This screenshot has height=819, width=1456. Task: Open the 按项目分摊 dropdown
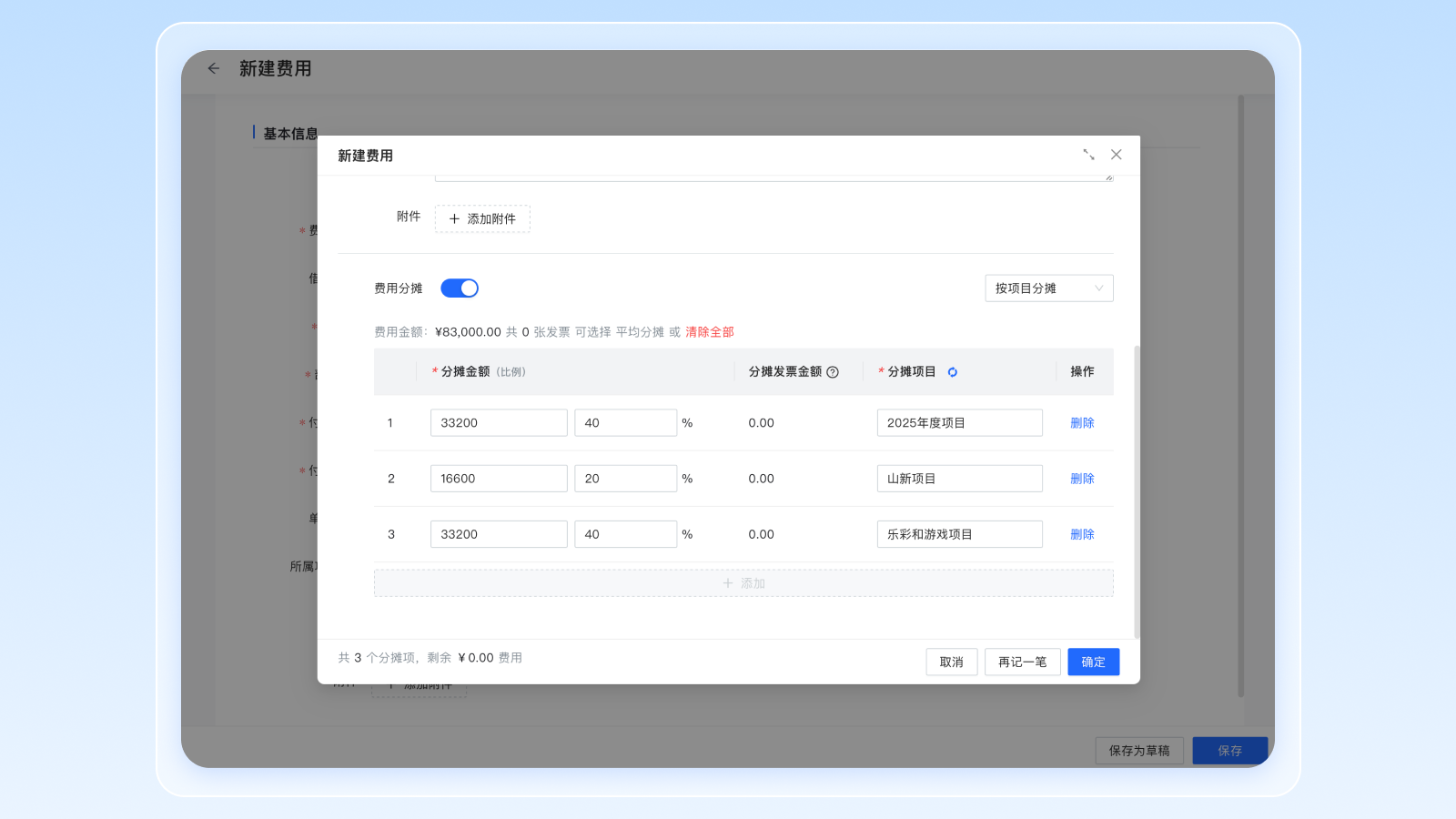pos(1048,288)
